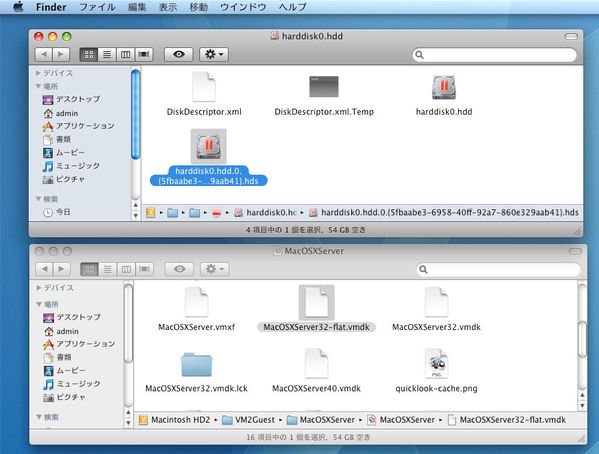Select ミュージック in MacOSXServer sidebar
The height and width of the screenshot is (454, 599).
pyautogui.click(x=72, y=384)
